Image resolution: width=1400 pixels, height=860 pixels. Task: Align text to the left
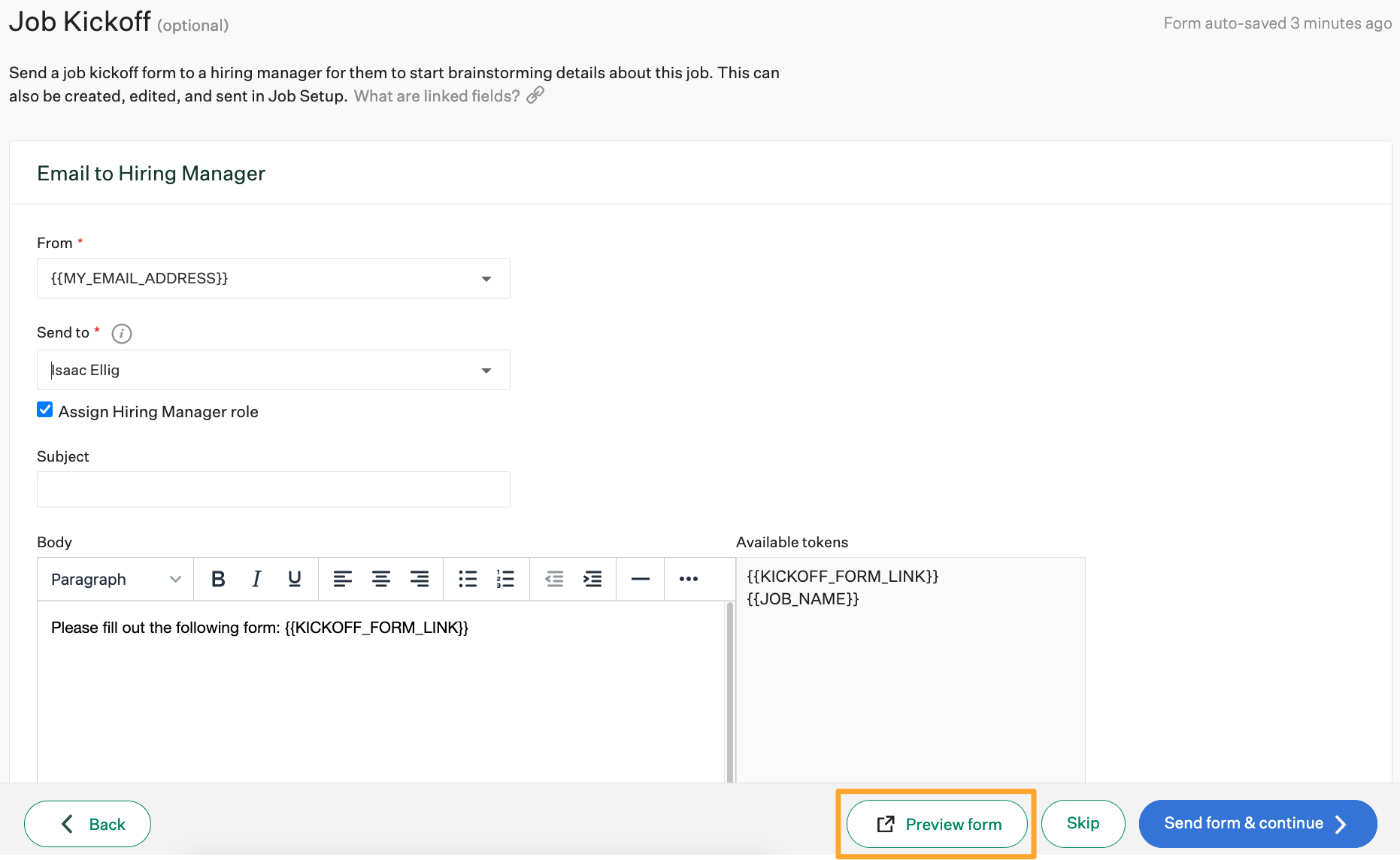(344, 579)
